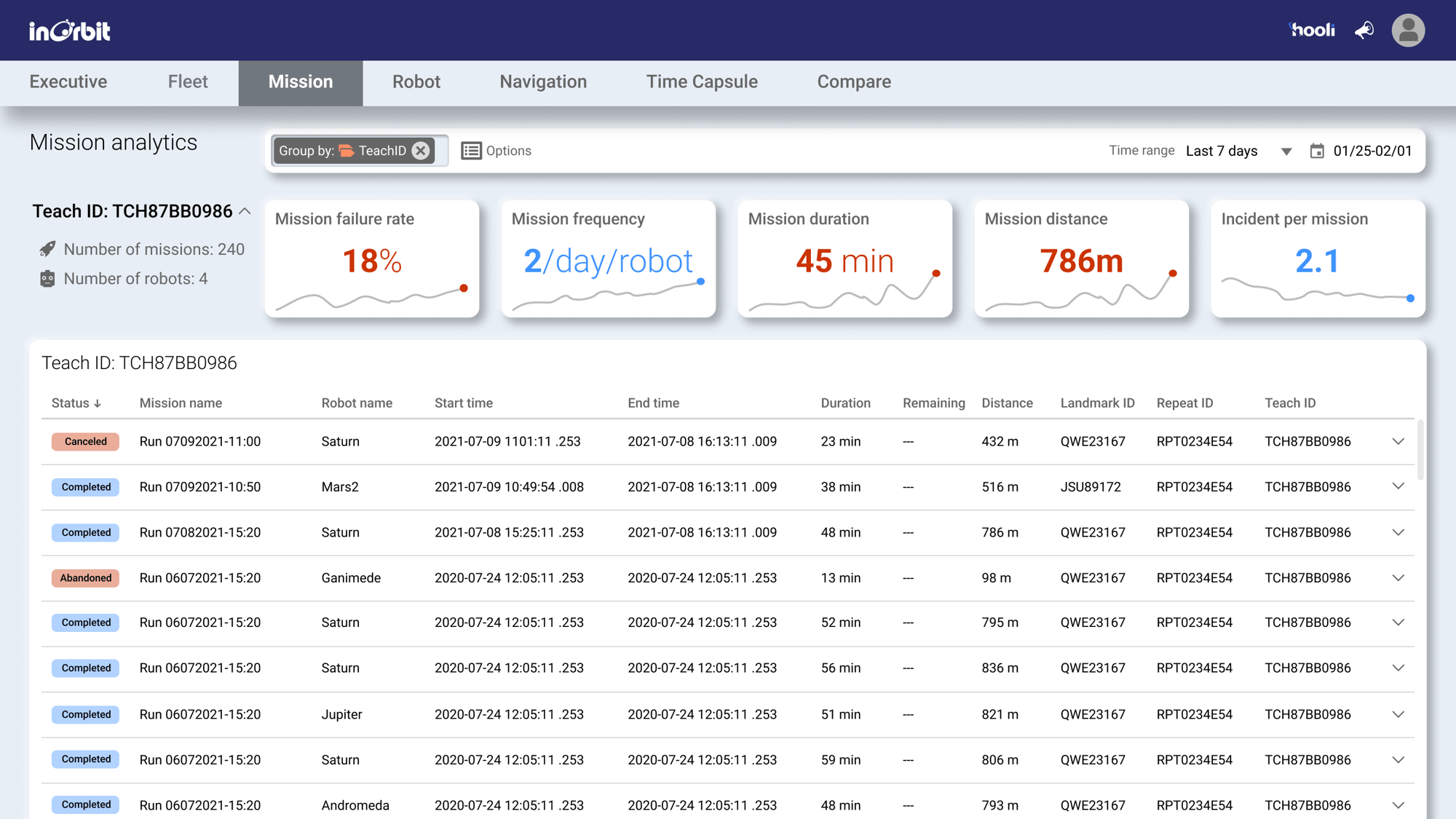Click the Completed badge for Mars2
The height and width of the screenshot is (819, 1456).
[x=85, y=487]
